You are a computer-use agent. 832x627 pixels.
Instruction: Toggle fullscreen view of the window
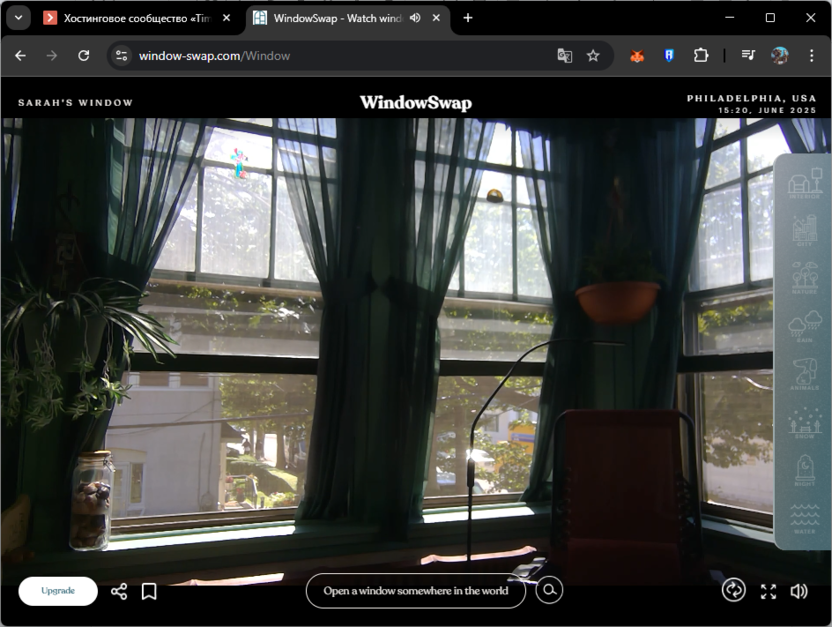pos(768,591)
